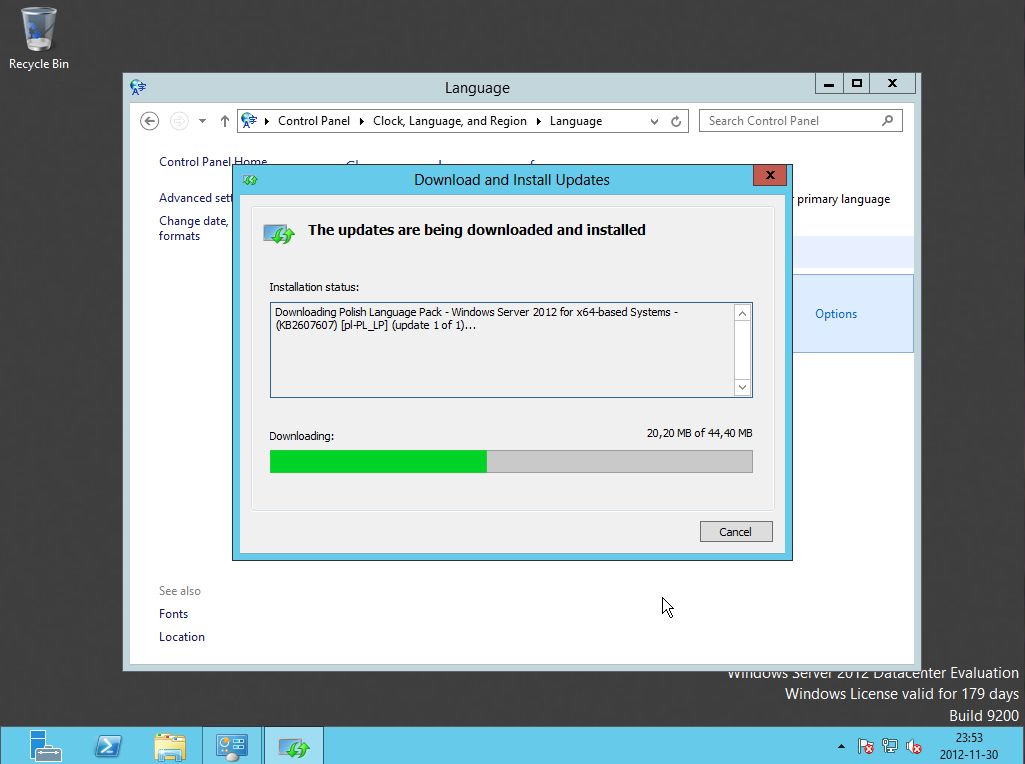
Task: Click the updates globe icon beside heading
Action: [x=279, y=233]
